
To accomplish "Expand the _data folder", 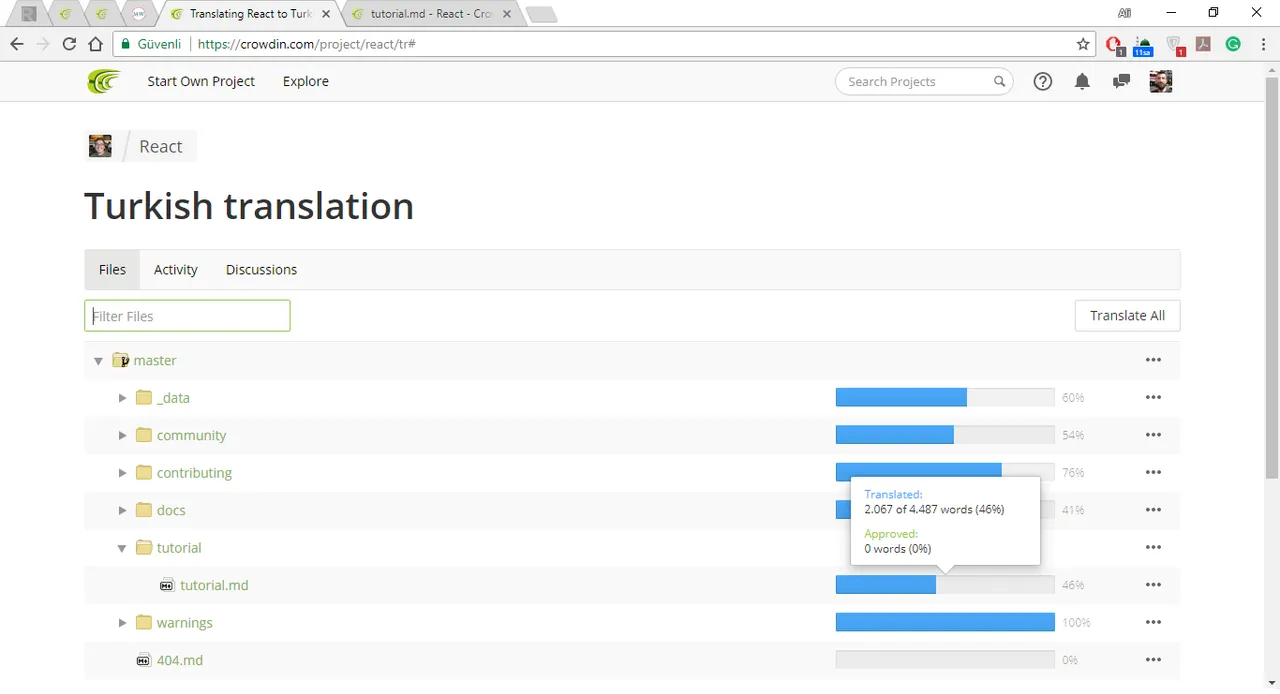I will click(x=122, y=398).
